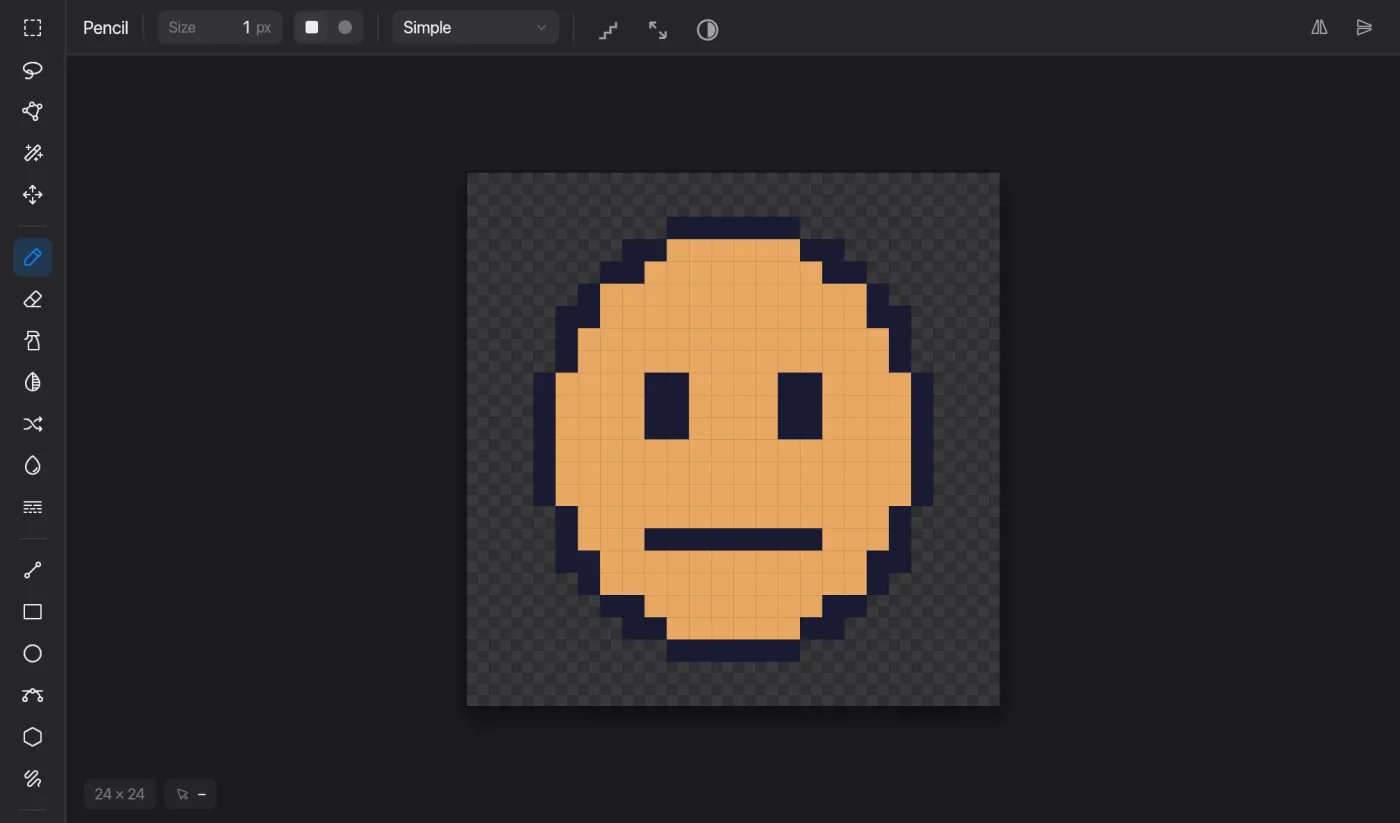Click the 24 × 24 canvas size indicator
The image size is (1400, 823).
[x=120, y=794]
